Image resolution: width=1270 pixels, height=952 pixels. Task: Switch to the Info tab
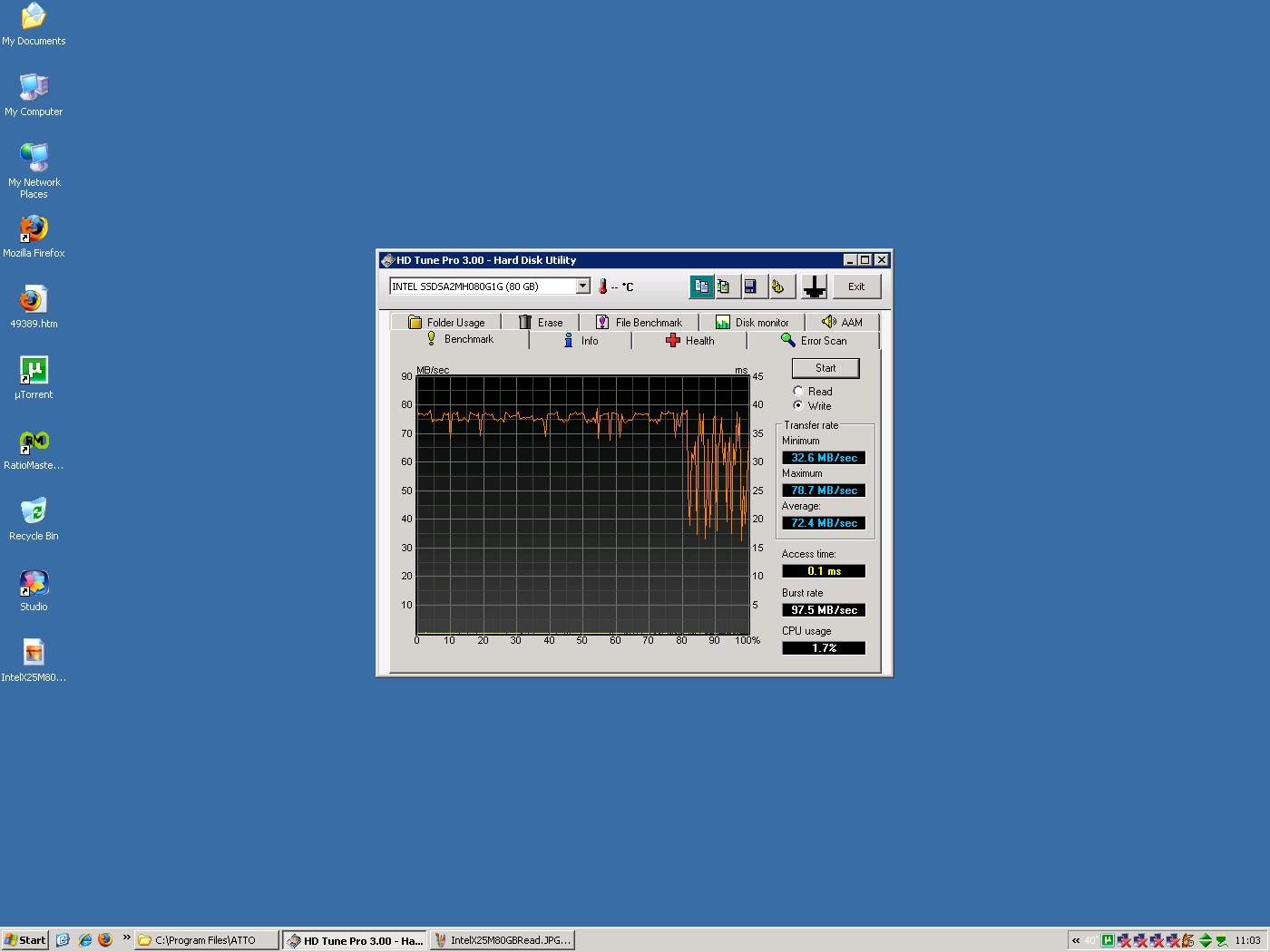[x=581, y=341]
